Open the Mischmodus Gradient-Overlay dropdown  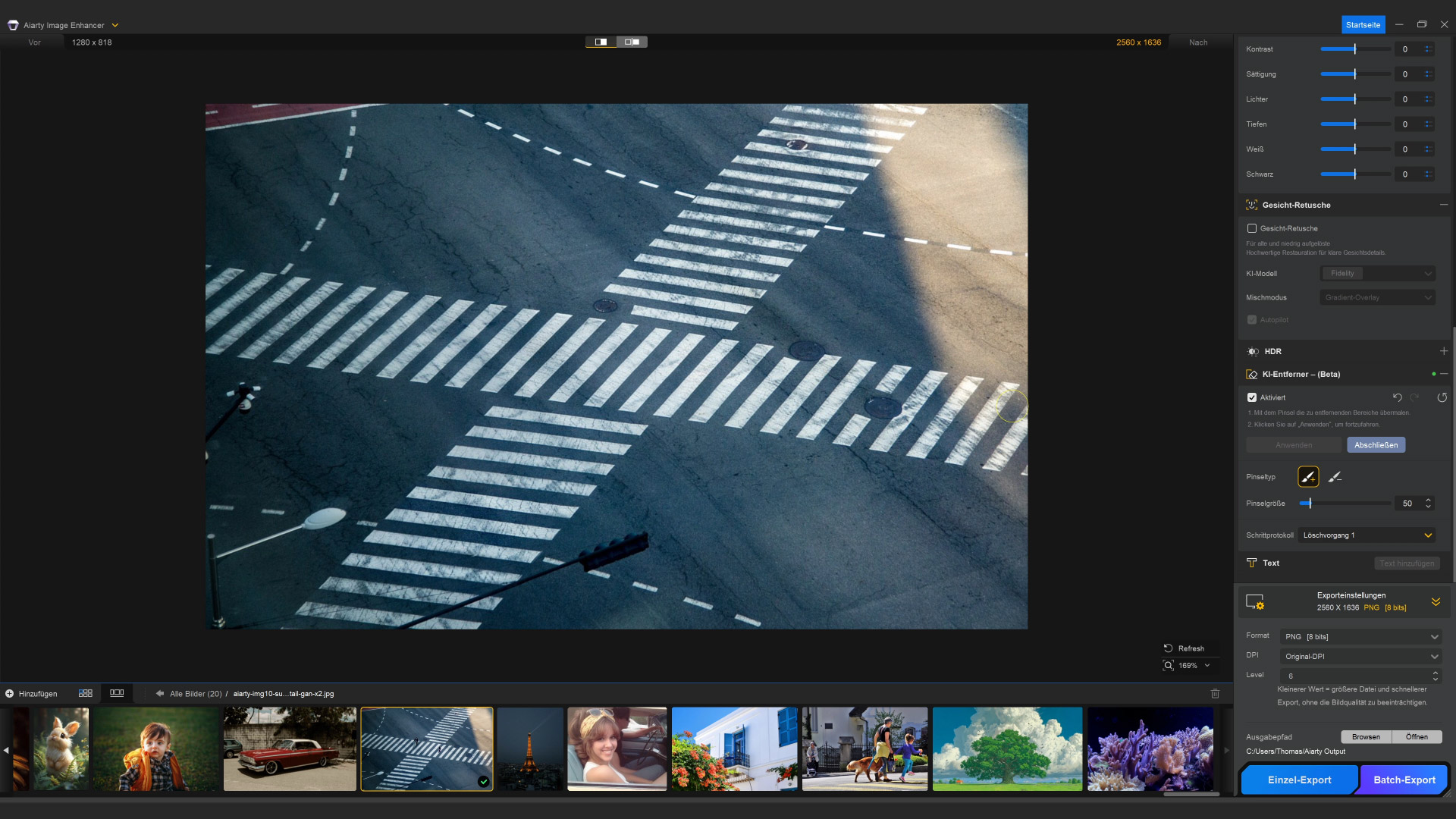point(1378,298)
